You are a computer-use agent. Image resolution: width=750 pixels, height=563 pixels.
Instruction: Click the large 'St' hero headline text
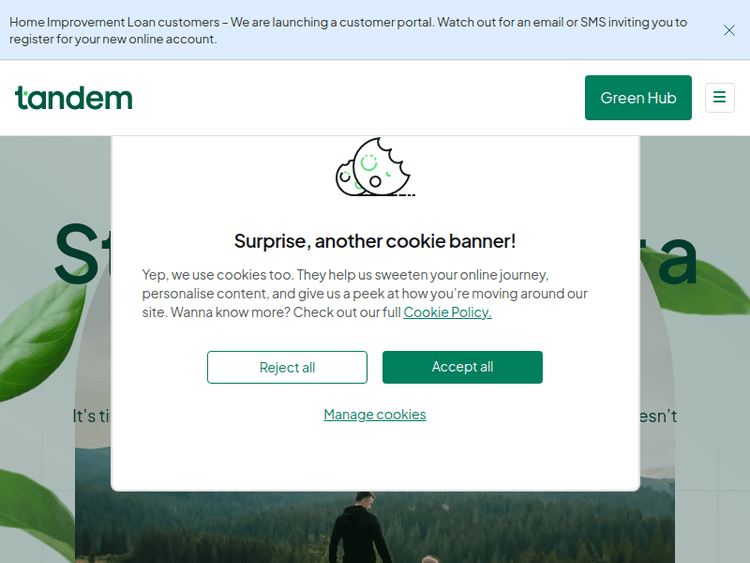[x=80, y=255]
